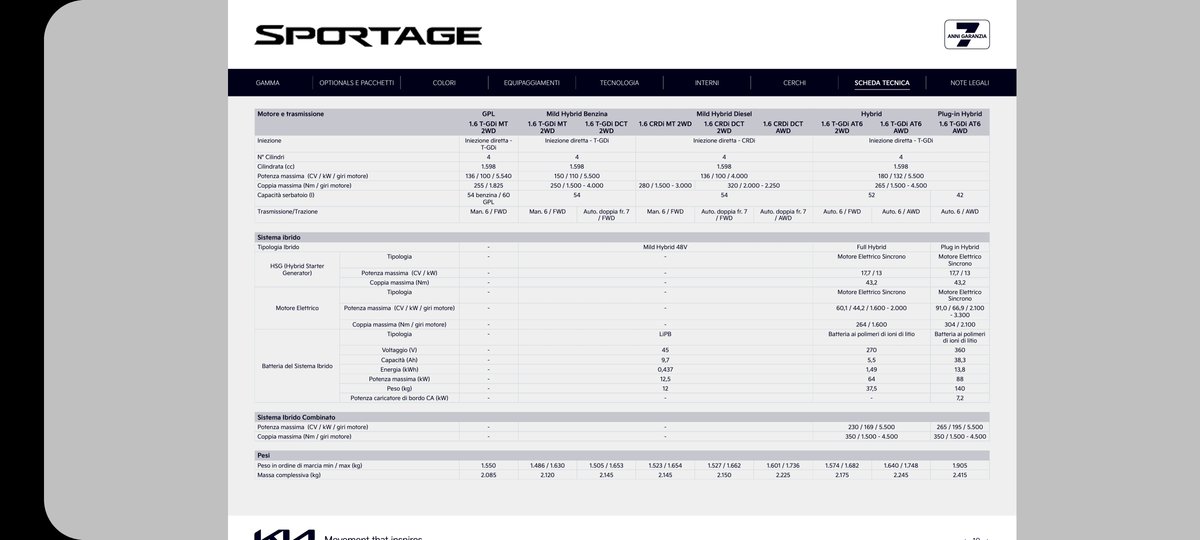1200x540 pixels.
Task: Click the 'Mild Hybrid 48V' cell
Action: [x=665, y=246]
